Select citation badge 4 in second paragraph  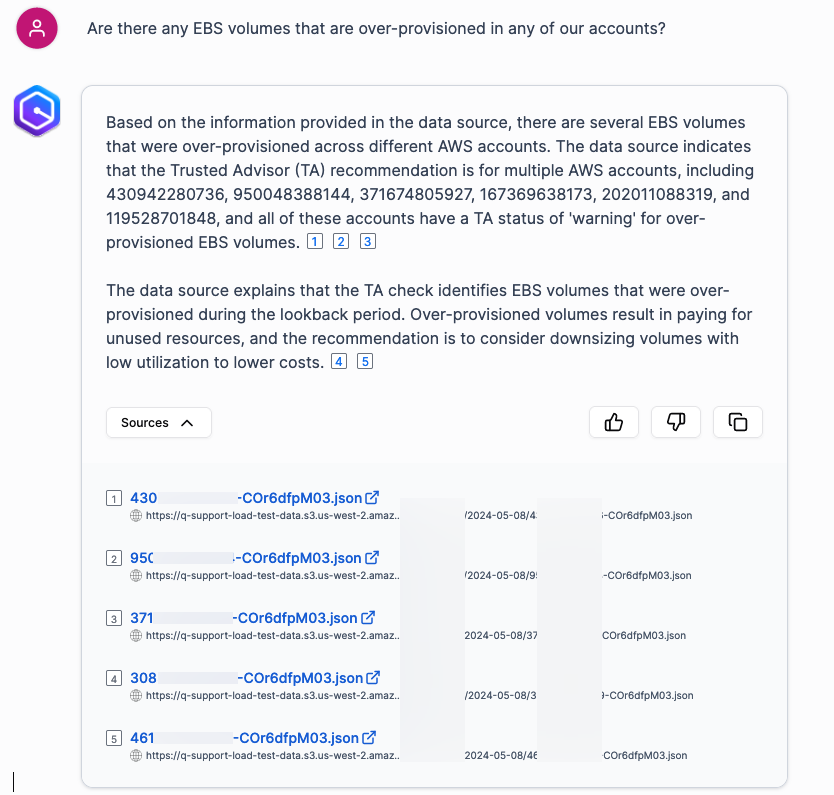[x=338, y=361]
